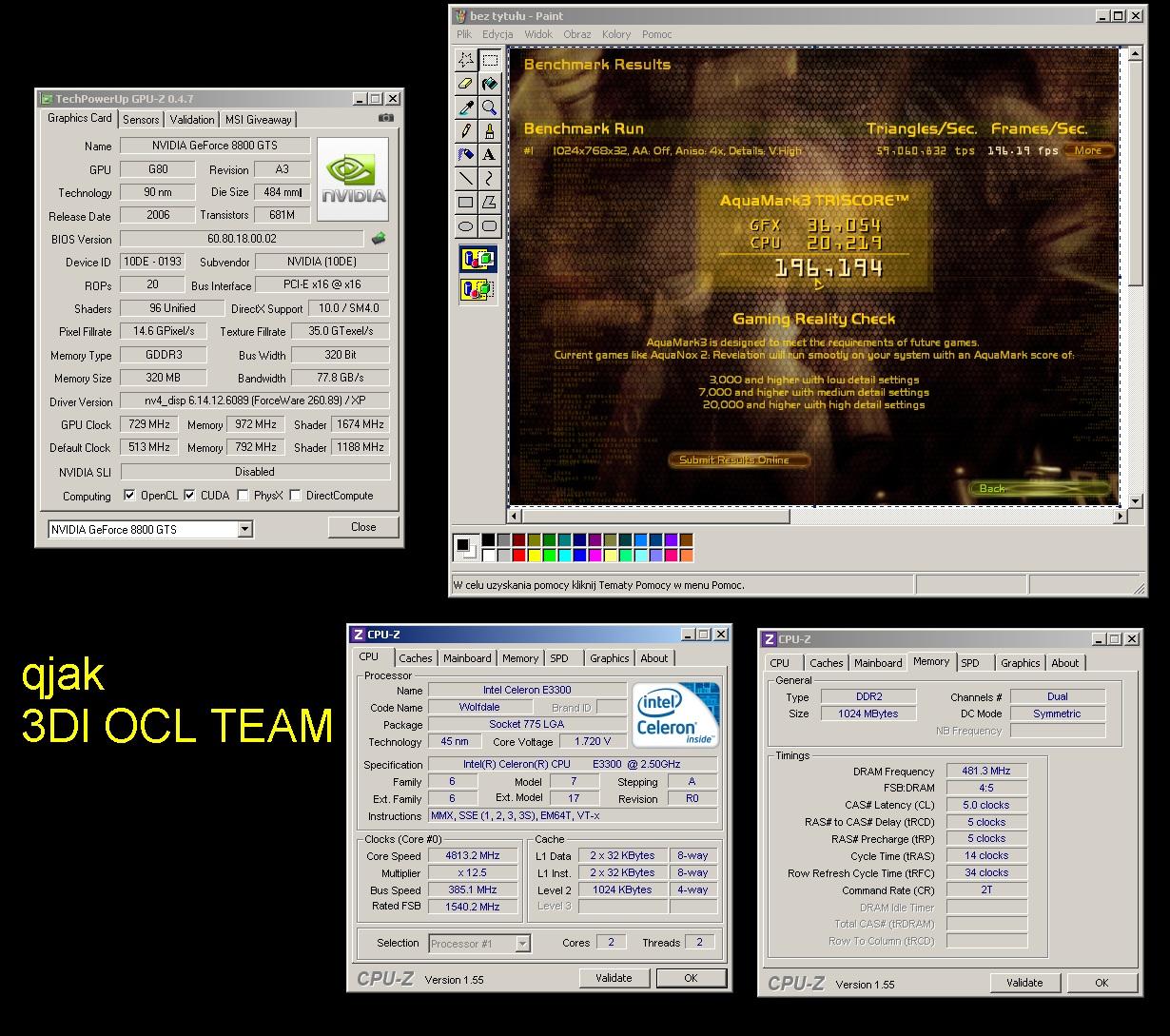
Task: Switch to the Sensors tab in GPU-Z
Action: 141,120
